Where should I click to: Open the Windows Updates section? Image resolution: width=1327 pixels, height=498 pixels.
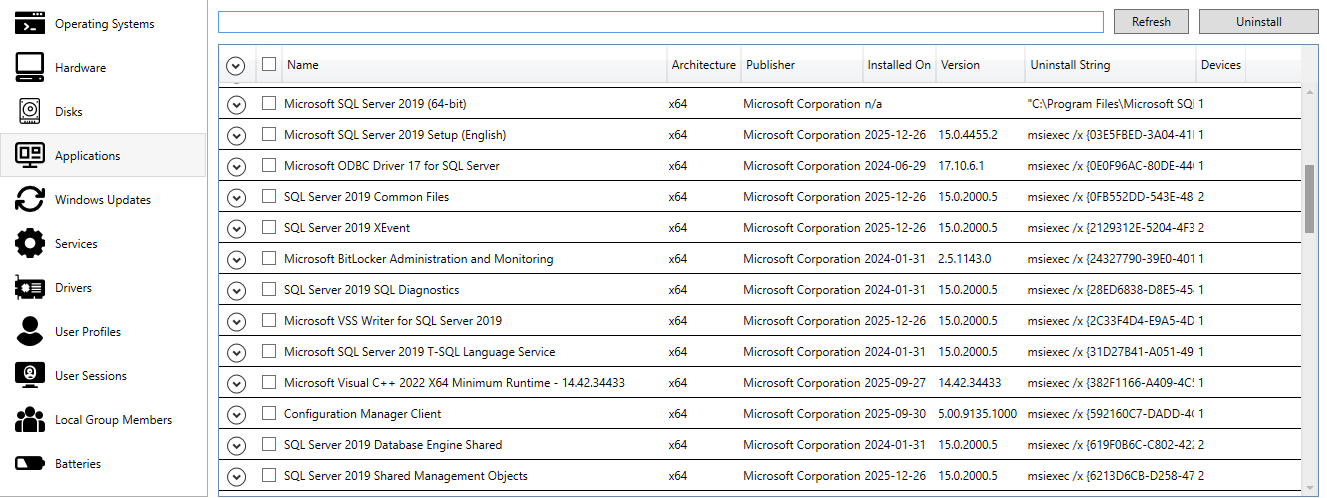[x=104, y=199]
